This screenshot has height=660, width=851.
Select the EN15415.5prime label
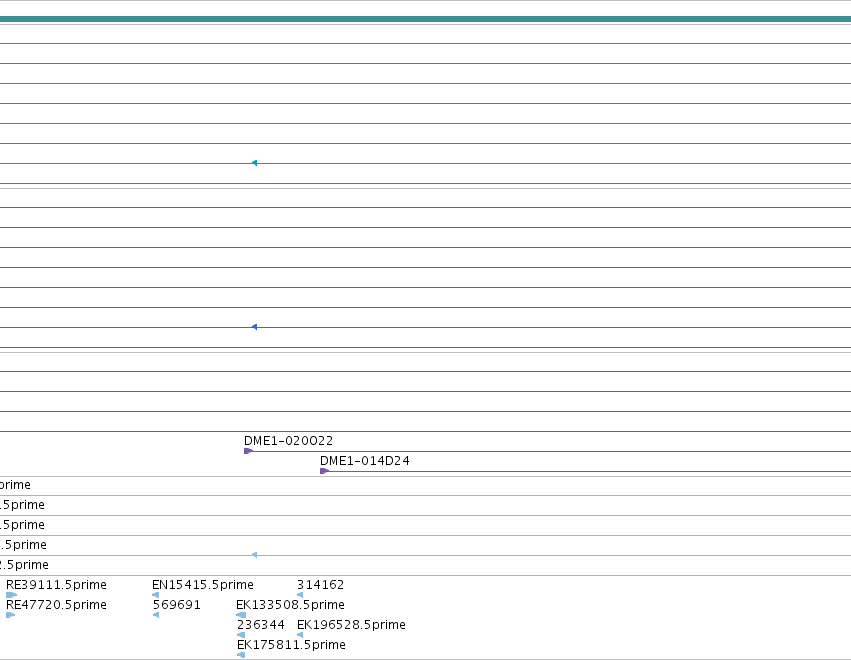[203, 585]
